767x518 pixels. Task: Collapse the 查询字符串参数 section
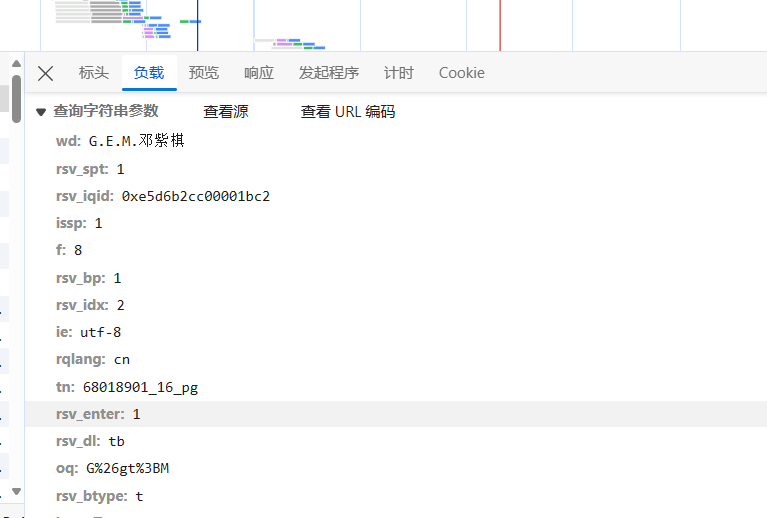point(41,112)
